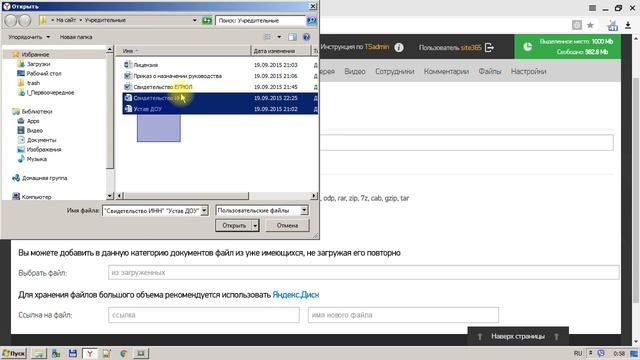Go forward in the Open dialog
The height and width of the screenshot is (360, 640).
[24, 20]
